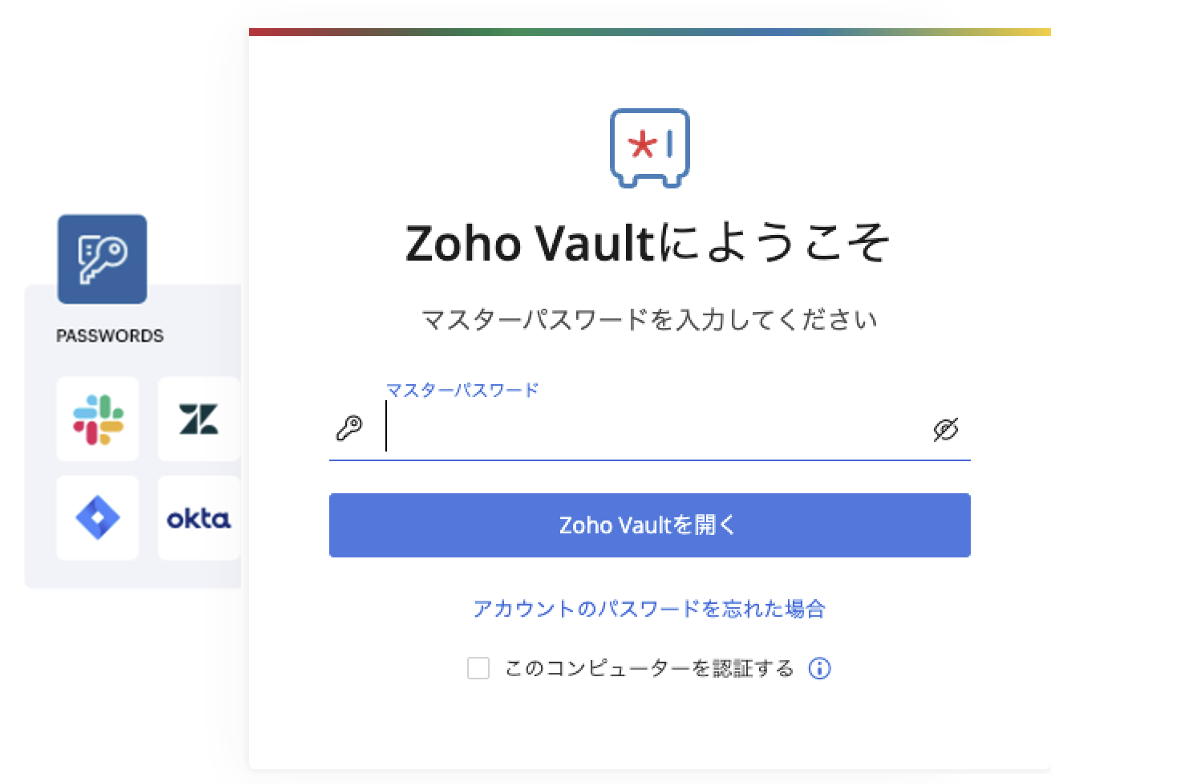Click the このコンピューターを認証する label text
This screenshot has height=784, width=1180.
[x=649, y=669]
